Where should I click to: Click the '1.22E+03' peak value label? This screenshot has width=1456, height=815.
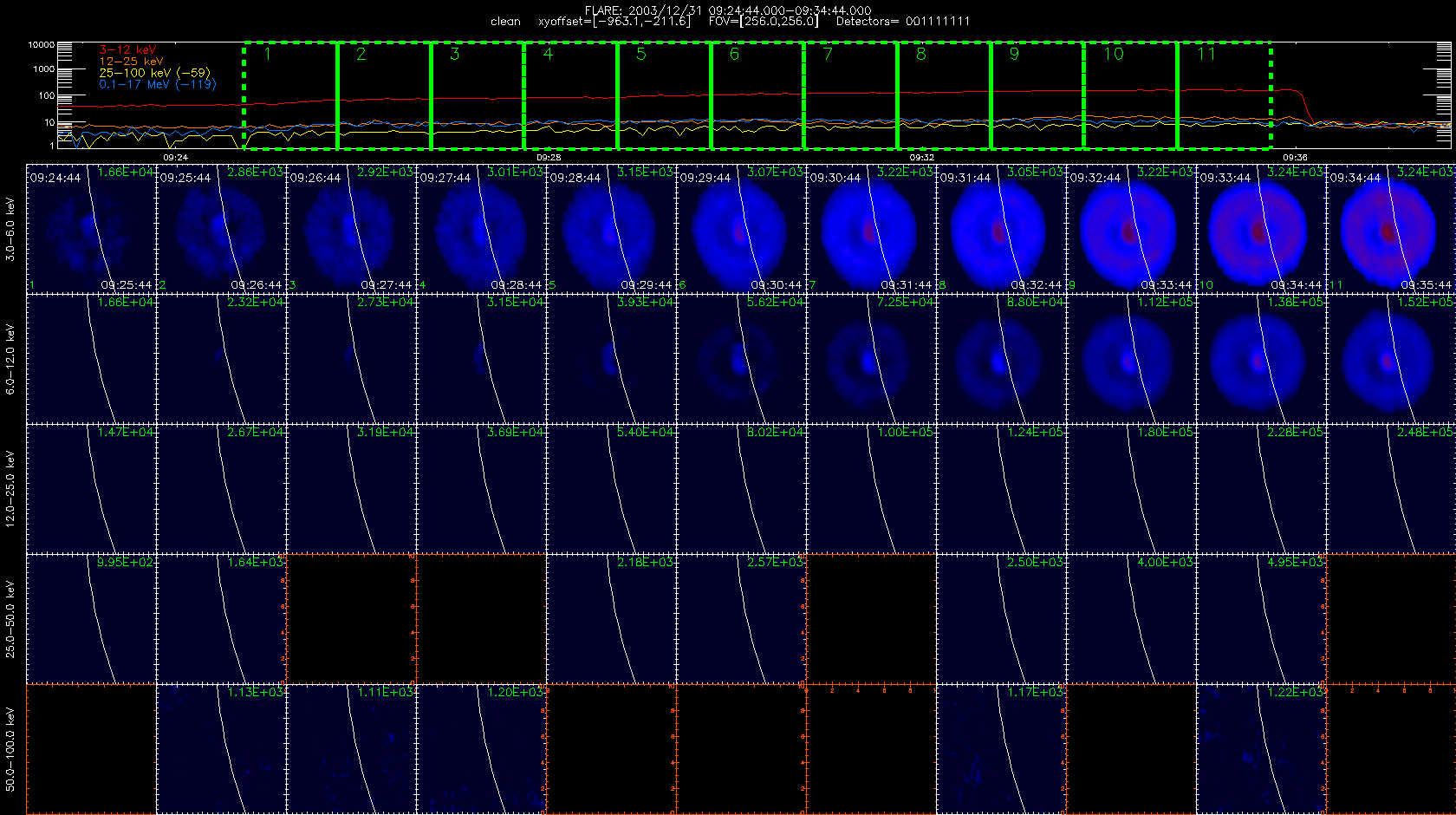(x=1296, y=693)
